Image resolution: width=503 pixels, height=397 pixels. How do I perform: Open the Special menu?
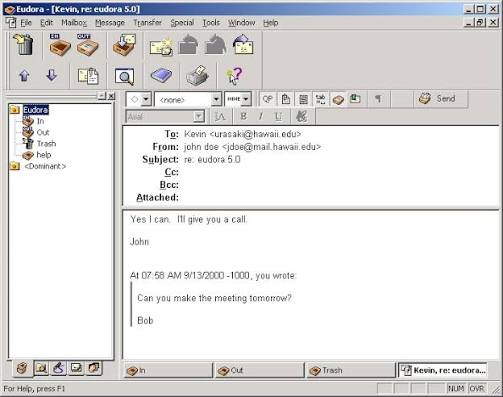coord(182,23)
